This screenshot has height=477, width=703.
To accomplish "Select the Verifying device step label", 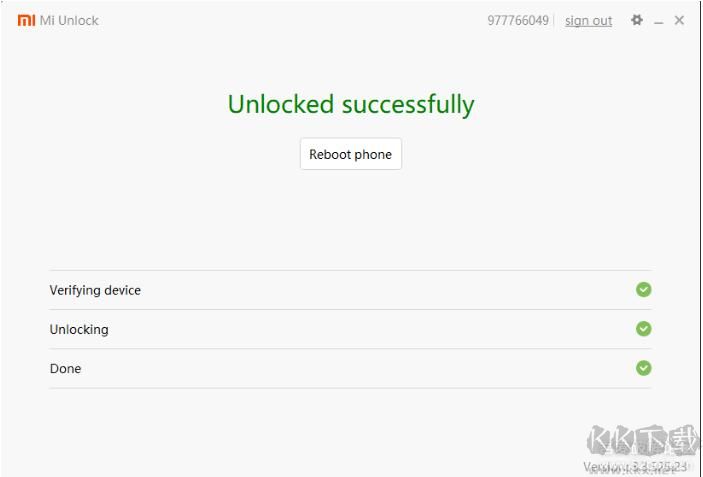I will point(95,291).
